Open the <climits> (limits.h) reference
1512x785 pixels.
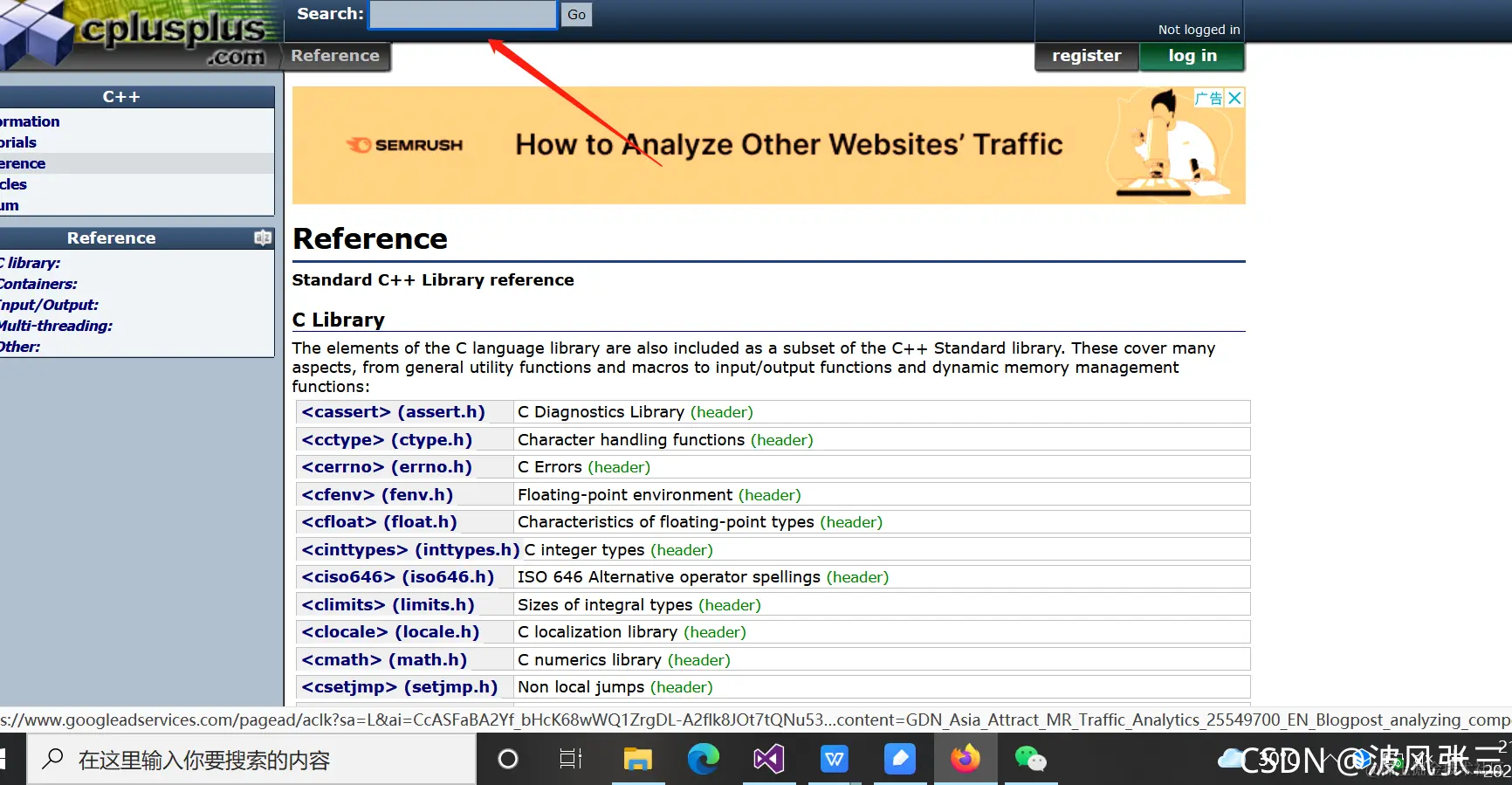click(x=388, y=605)
